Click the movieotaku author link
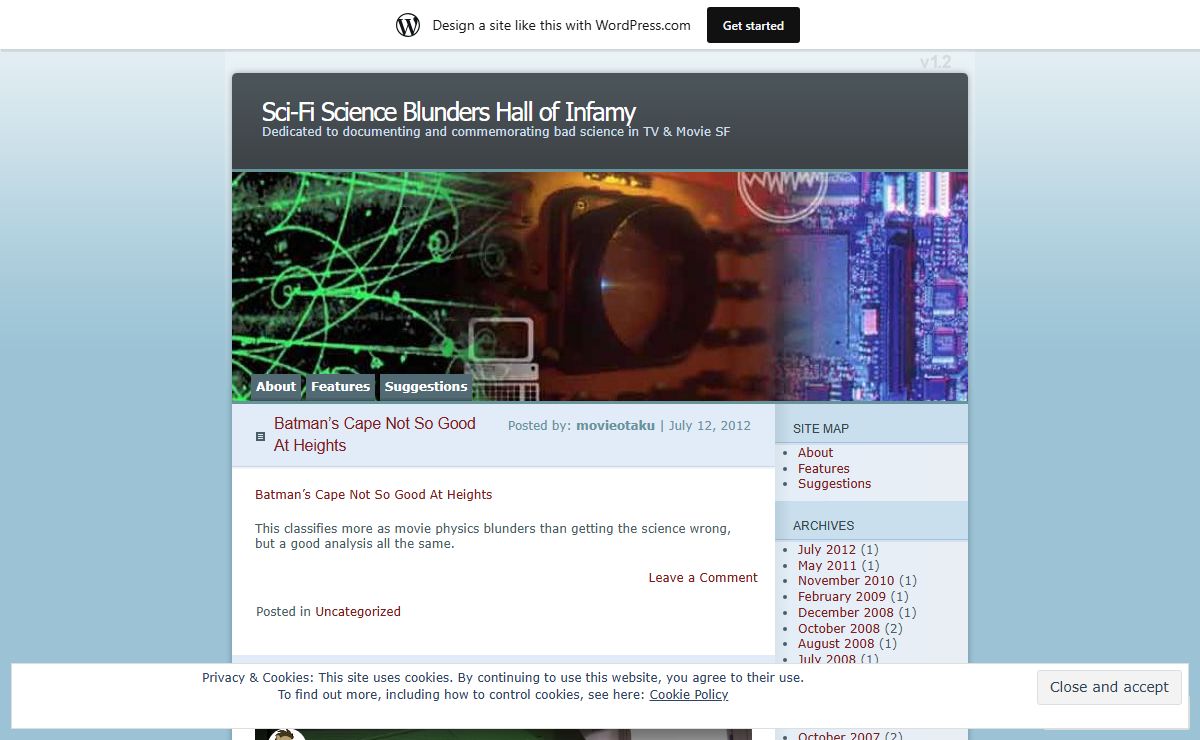Image resolution: width=1200 pixels, height=740 pixels. click(x=615, y=425)
